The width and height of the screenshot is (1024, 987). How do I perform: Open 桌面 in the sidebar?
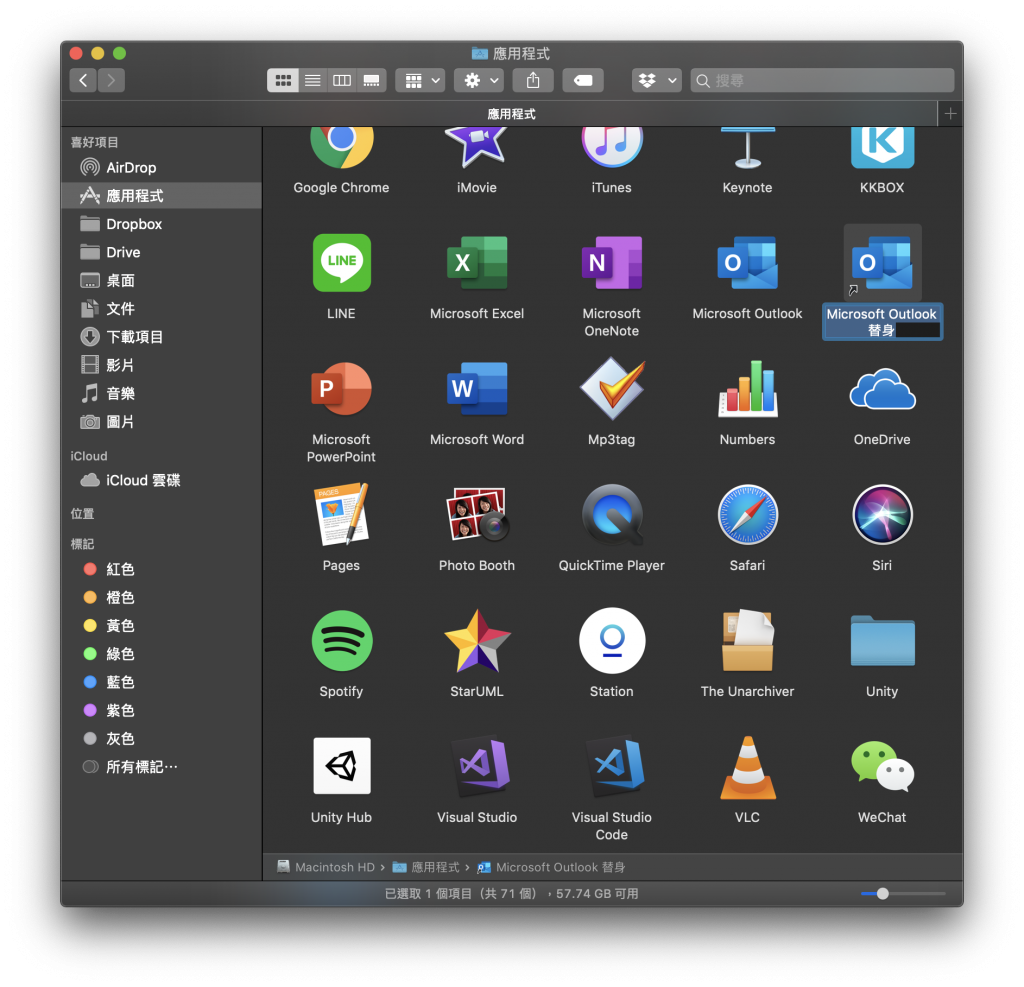click(161, 280)
